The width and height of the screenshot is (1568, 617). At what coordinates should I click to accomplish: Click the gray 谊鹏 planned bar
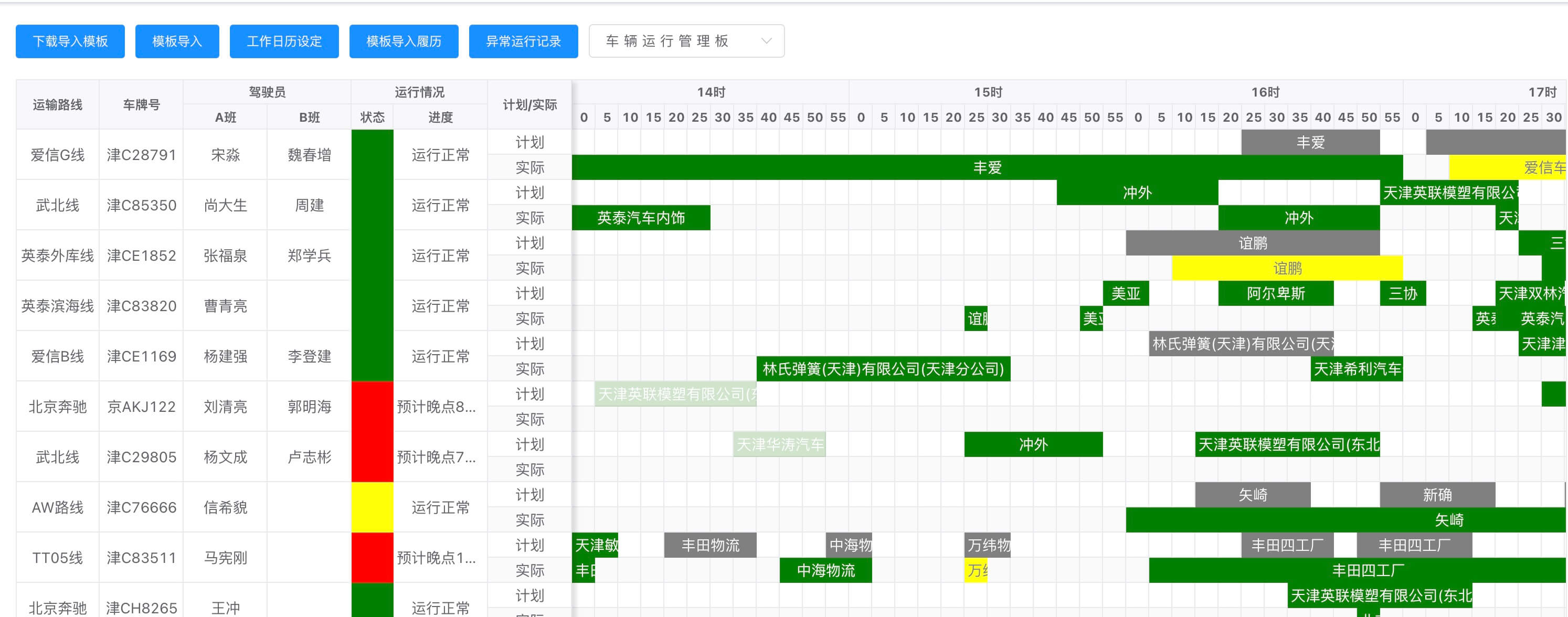coord(1253,243)
